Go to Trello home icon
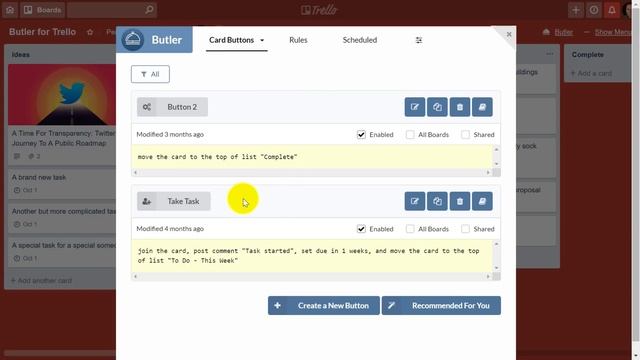The image size is (640, 360). (10, 10)
